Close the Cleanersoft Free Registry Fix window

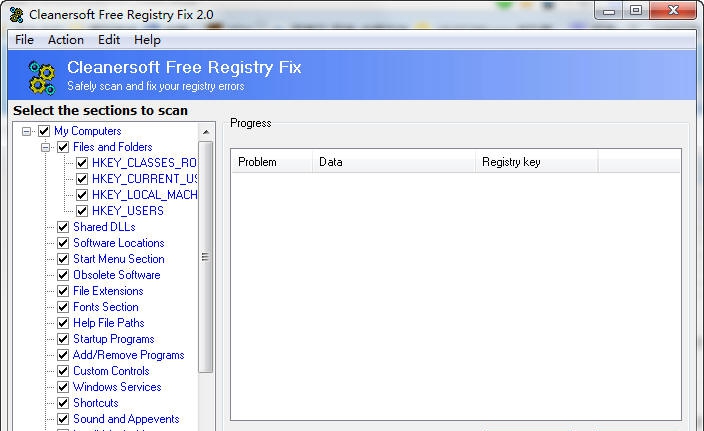click(x=673, y=11)
